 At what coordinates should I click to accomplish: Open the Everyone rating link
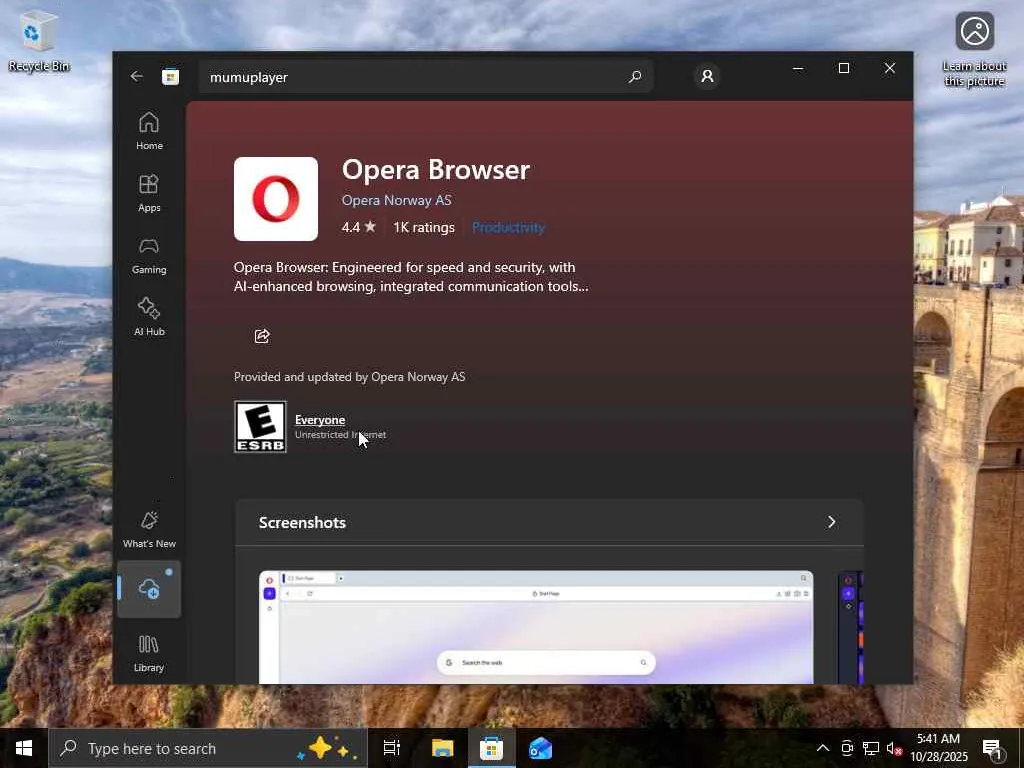(x=320, y=420)
